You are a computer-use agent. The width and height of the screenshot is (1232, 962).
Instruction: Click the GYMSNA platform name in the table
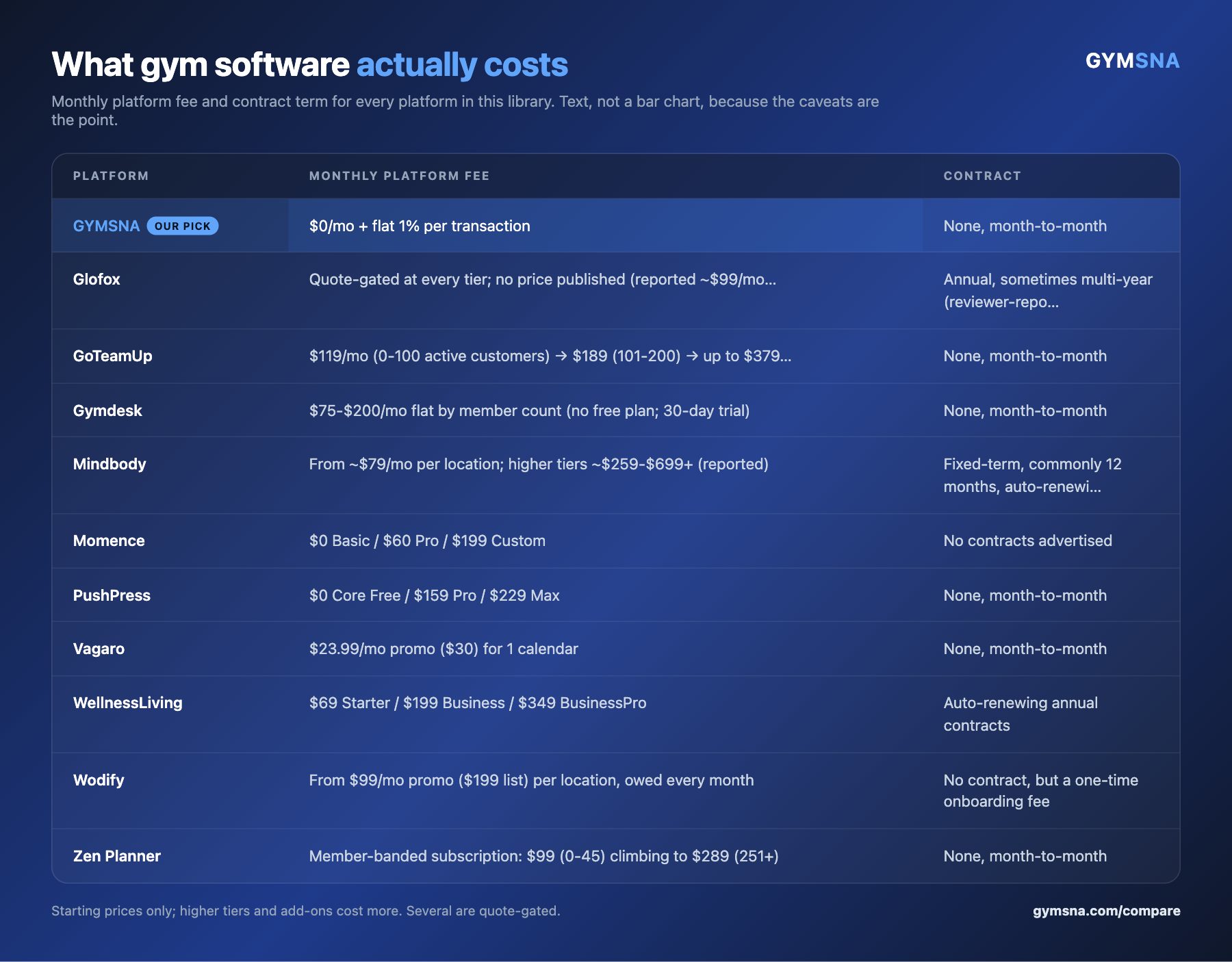coord(106,226)
